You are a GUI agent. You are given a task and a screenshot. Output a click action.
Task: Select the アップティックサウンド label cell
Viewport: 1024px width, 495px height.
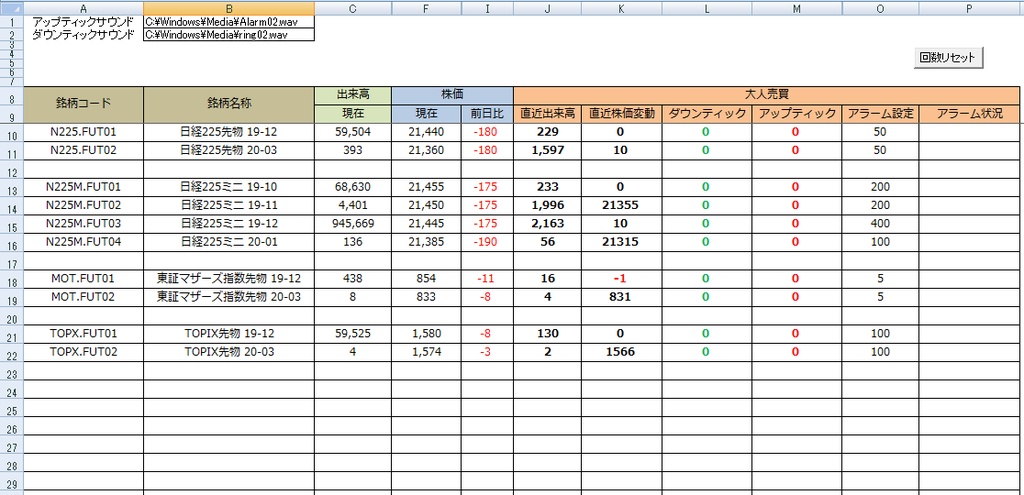(84, 22)
